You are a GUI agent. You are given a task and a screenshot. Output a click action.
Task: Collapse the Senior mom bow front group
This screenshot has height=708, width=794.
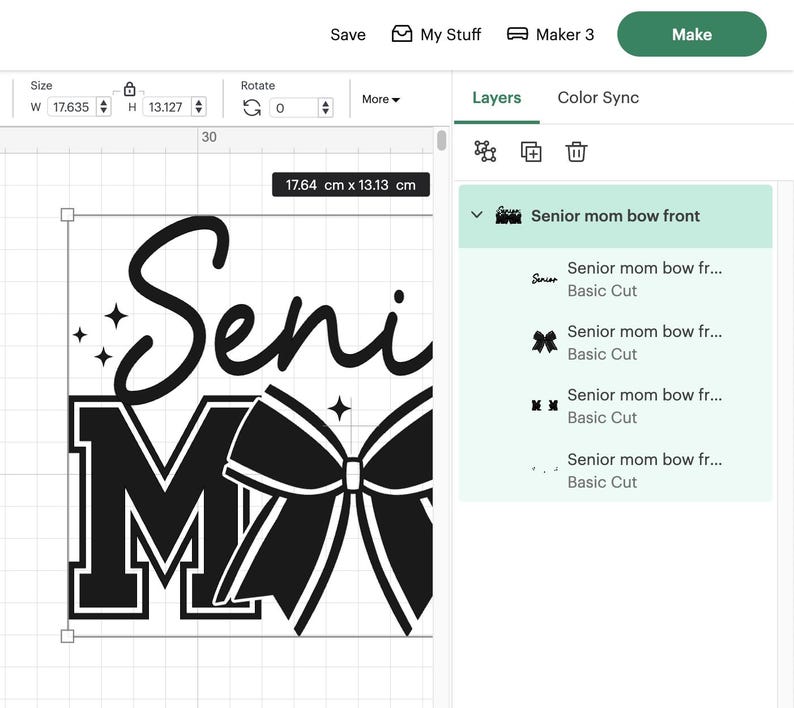point(477,215)
